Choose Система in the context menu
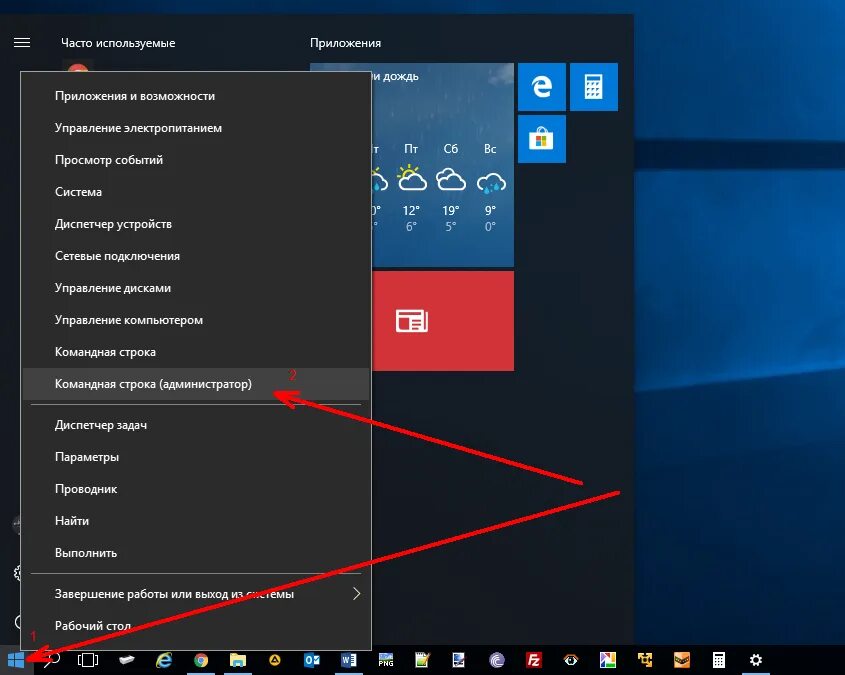The image size is (845, 675). 196,192
